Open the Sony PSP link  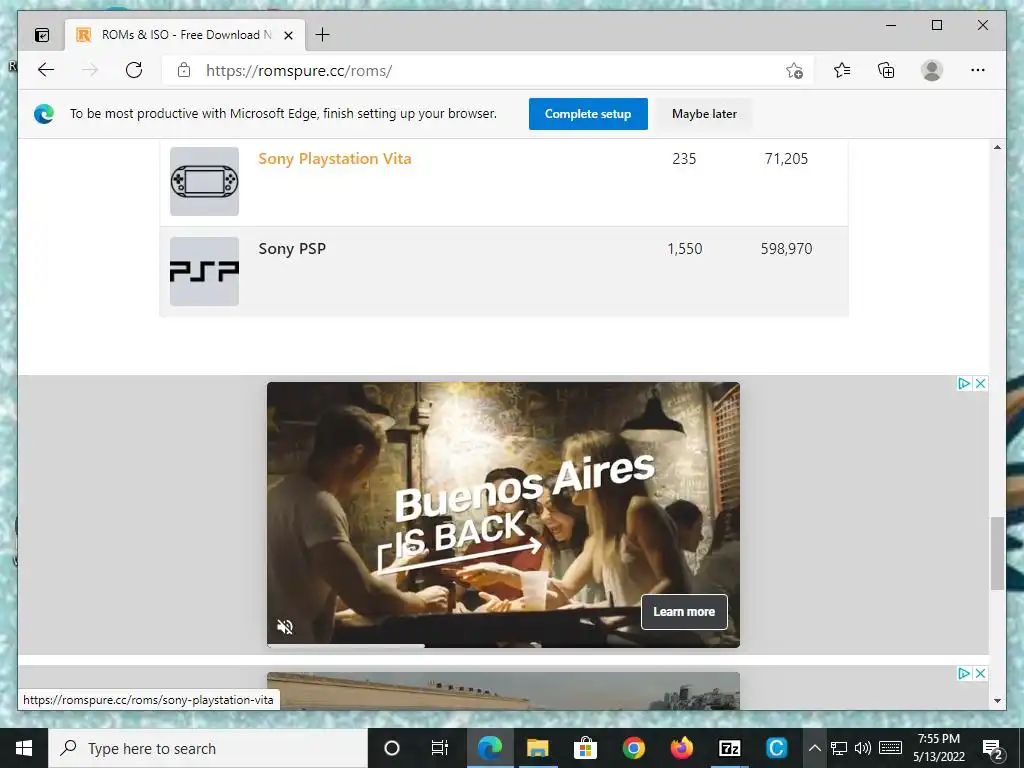pyautogui.click(x=292, y=249)
